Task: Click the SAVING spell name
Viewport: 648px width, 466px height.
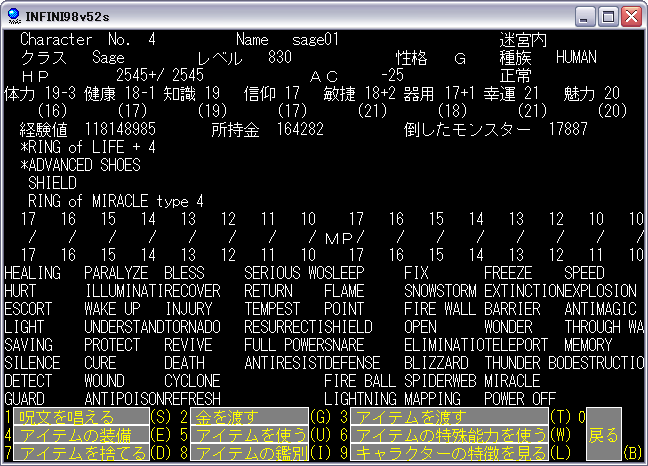Action: pos(29,345)
